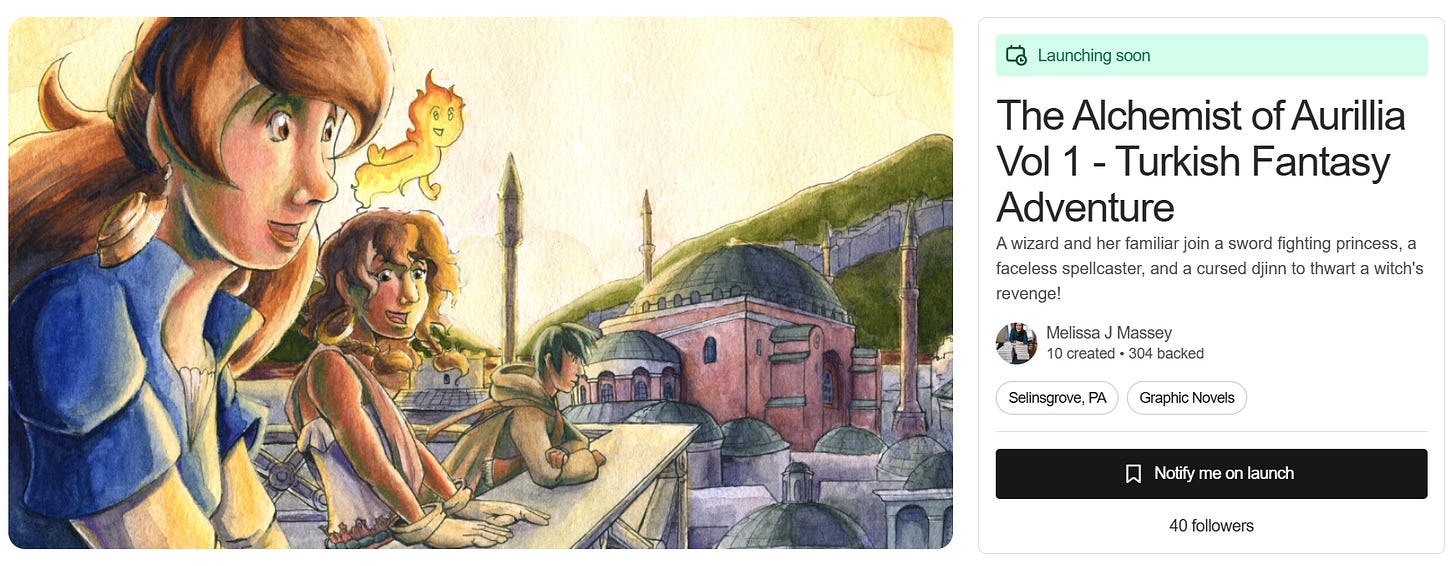Open Melissa J Massey's profile avatar

pyautogui.click(x=1016, y=343)
